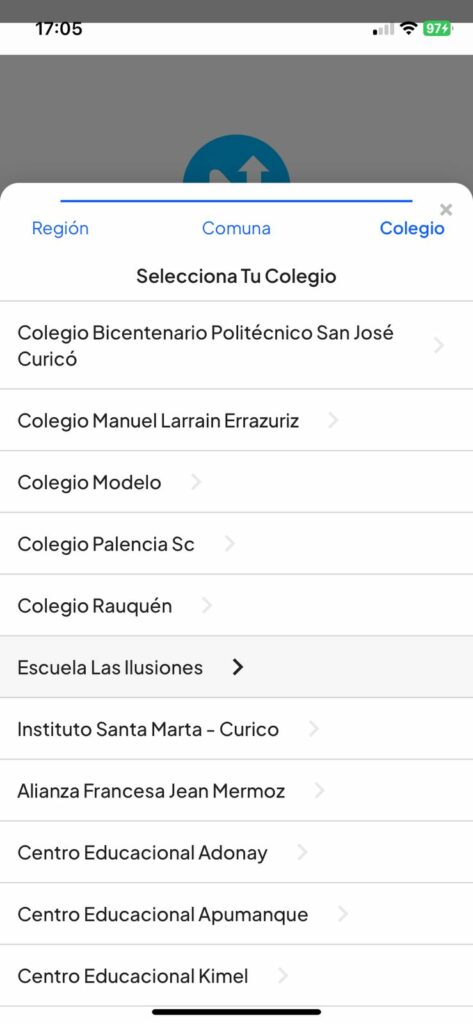473x1024 pixels.
Task: Select the Colegio tab
Action: 412,228
